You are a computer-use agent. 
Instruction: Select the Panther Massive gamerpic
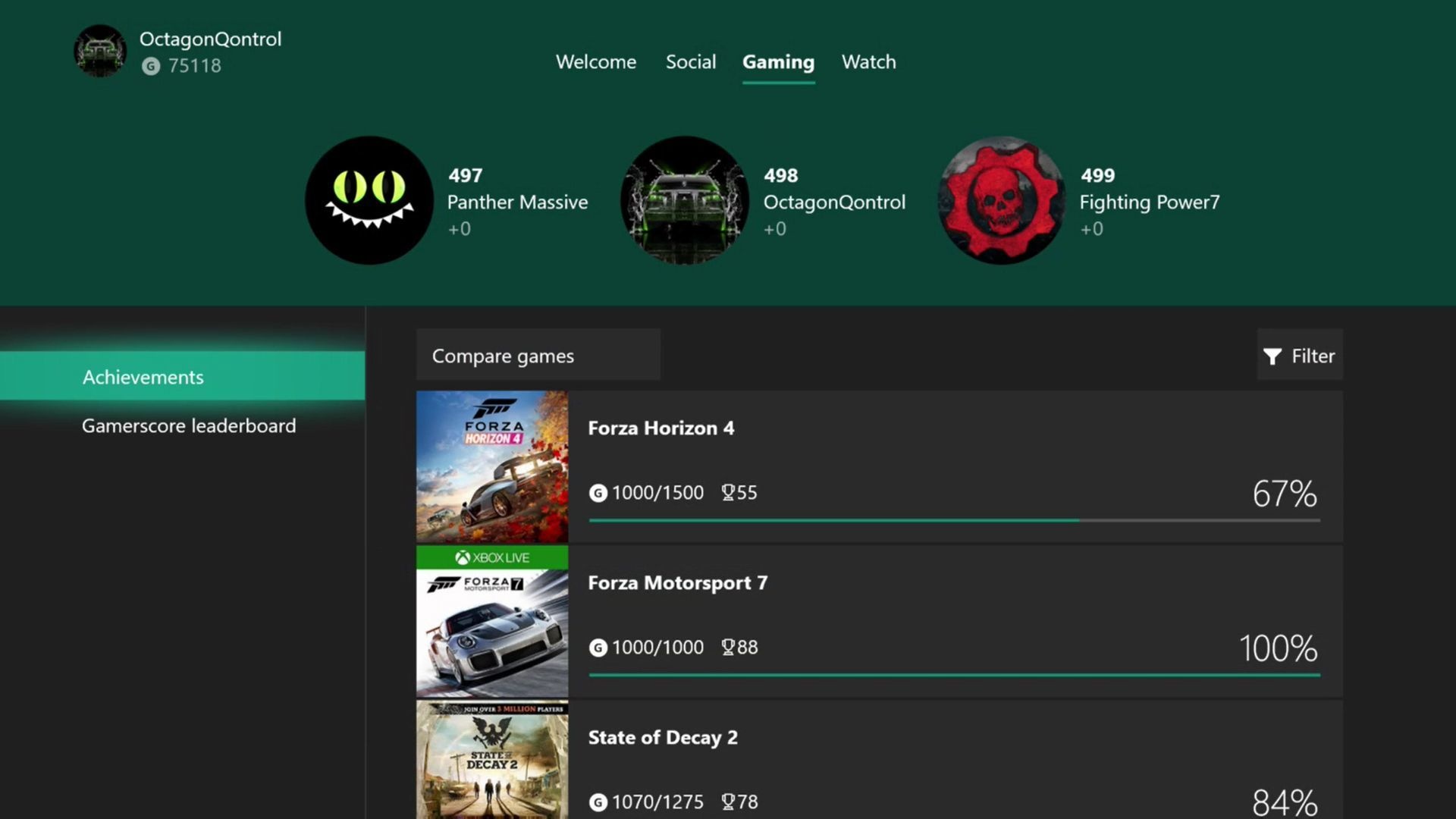pos(369,200)
